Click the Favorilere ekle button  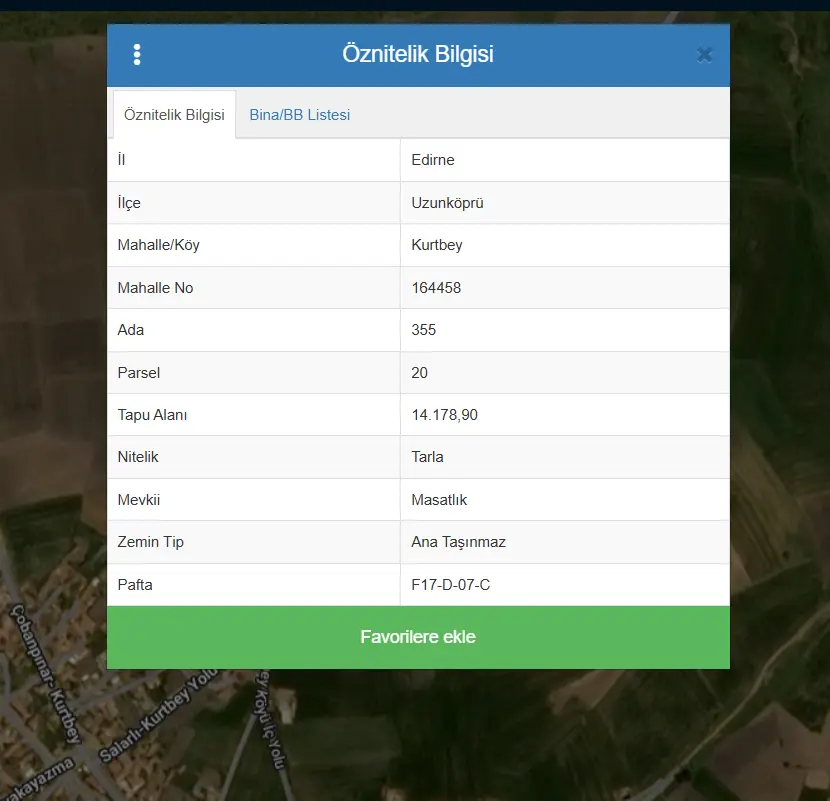tap(418, 637)
